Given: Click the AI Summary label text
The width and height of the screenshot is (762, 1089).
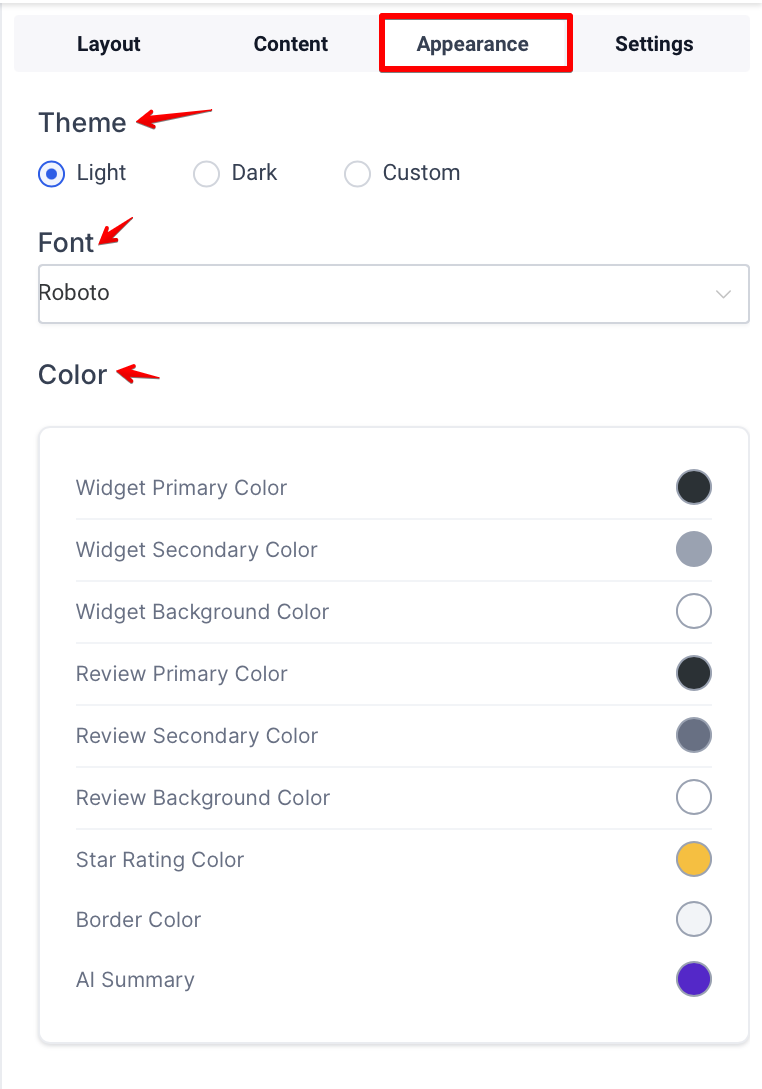Looking at the screenshot, I should coord(135,980).
